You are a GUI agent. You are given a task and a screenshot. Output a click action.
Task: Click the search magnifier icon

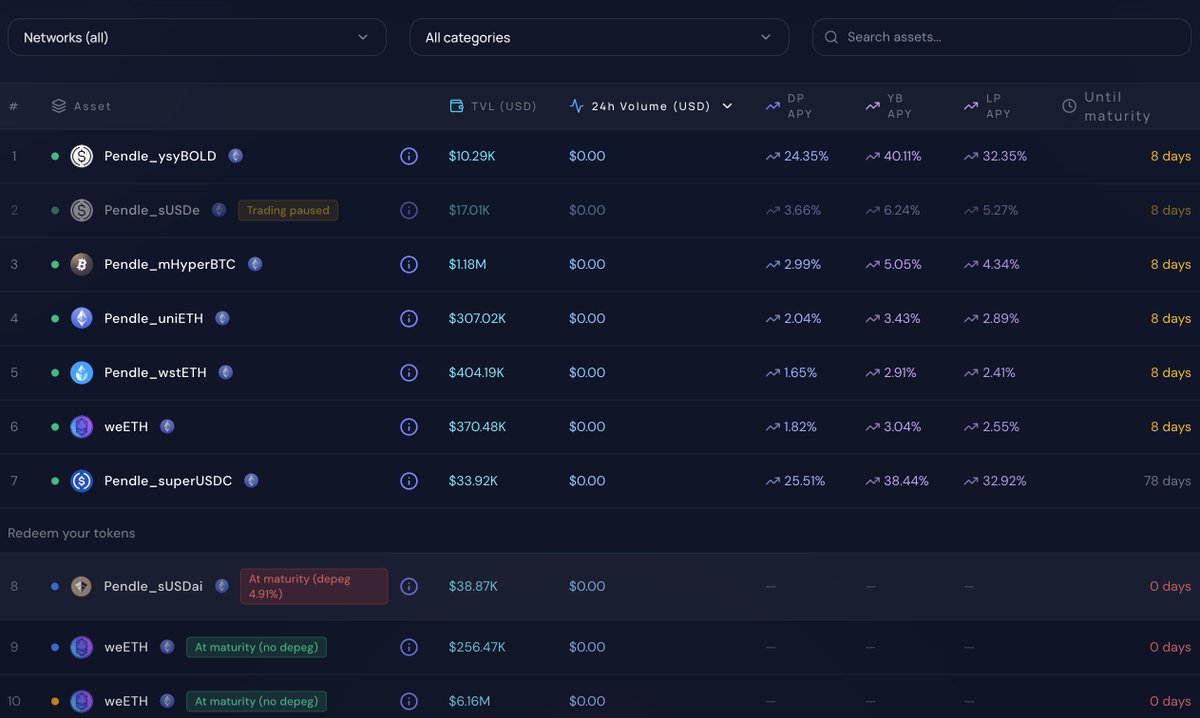(831, 37)
